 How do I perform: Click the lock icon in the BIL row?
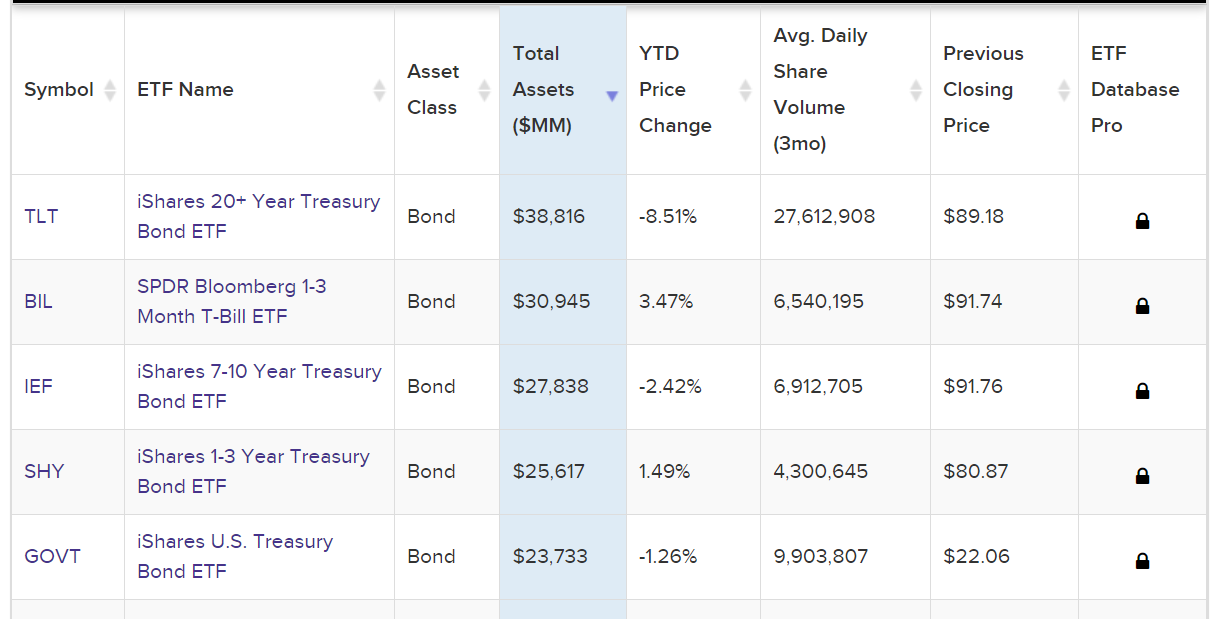pyautogui.click(x=1142, y=306)
